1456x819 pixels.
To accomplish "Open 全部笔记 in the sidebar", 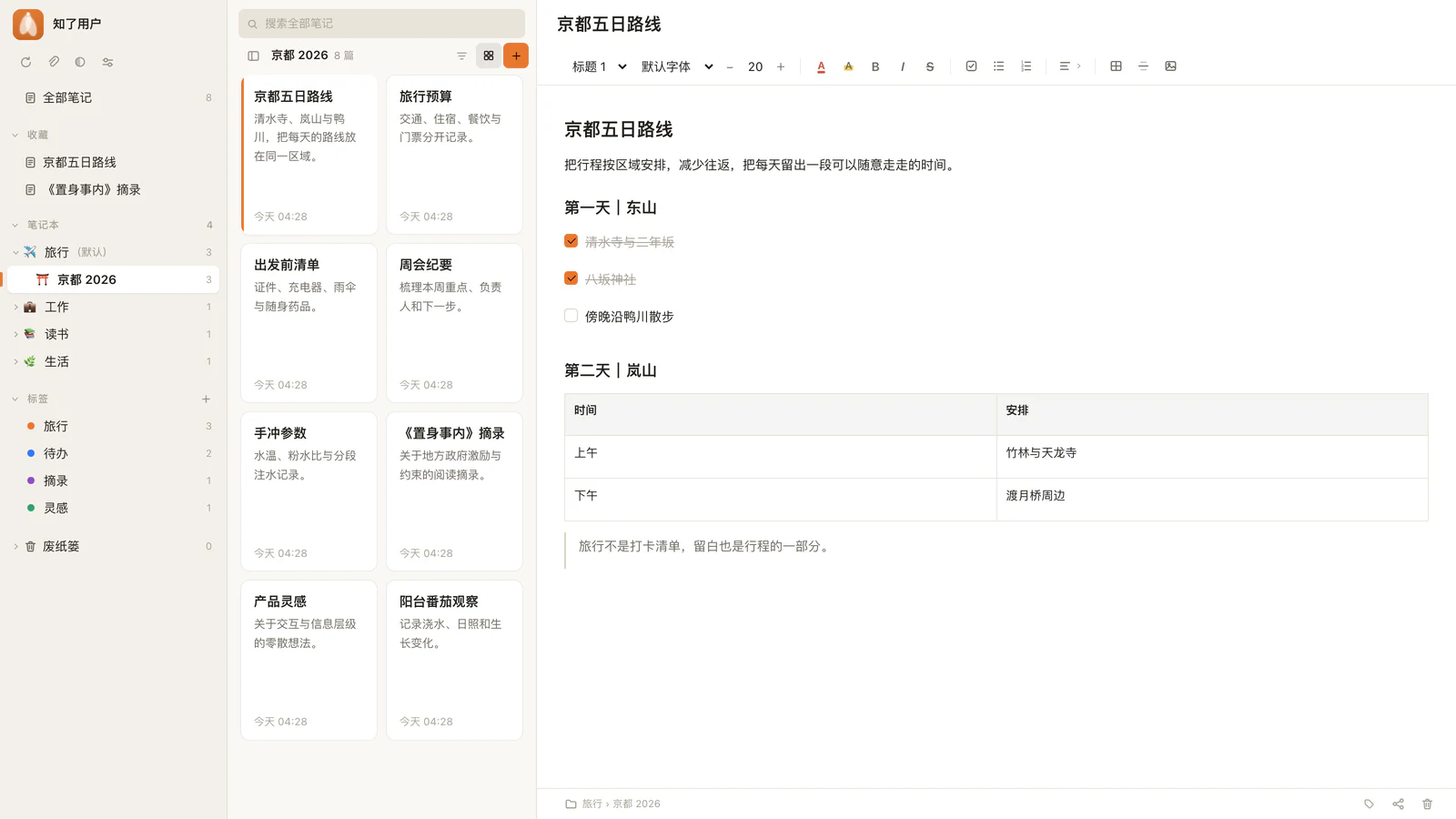I will pos(113,97).
